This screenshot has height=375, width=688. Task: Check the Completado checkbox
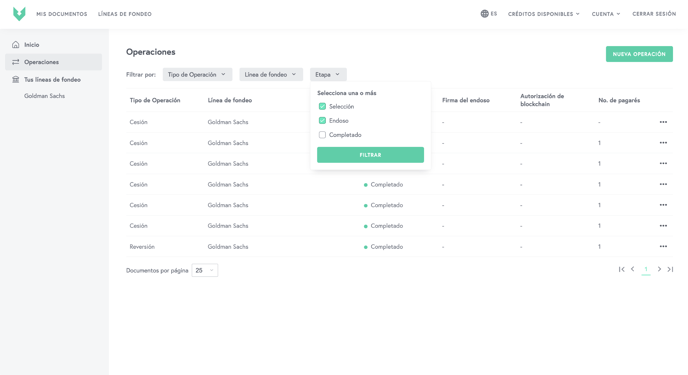pyautogui.click(x=322, y=135)
